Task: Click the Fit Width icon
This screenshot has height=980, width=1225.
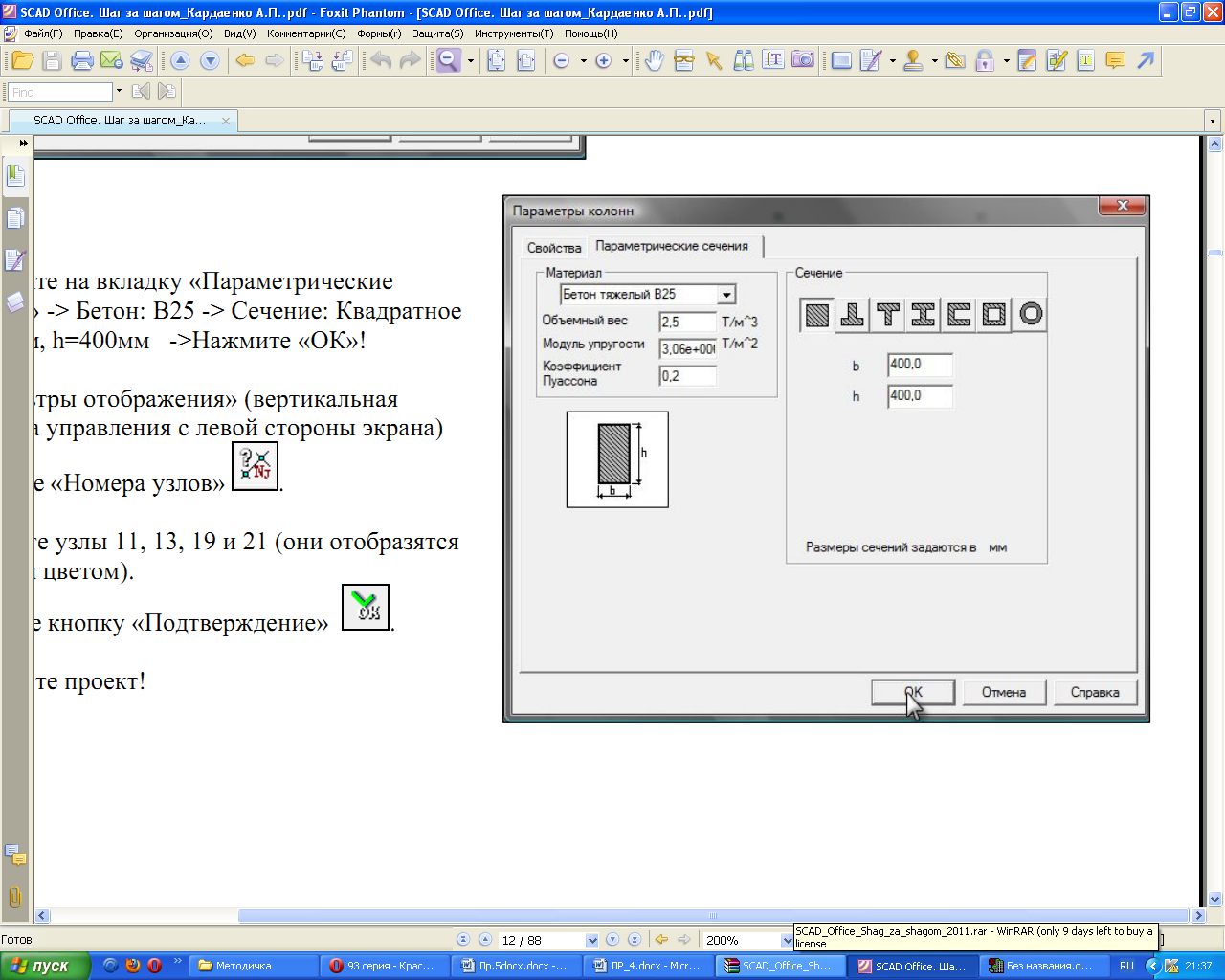Action: [x=526, y=60]
